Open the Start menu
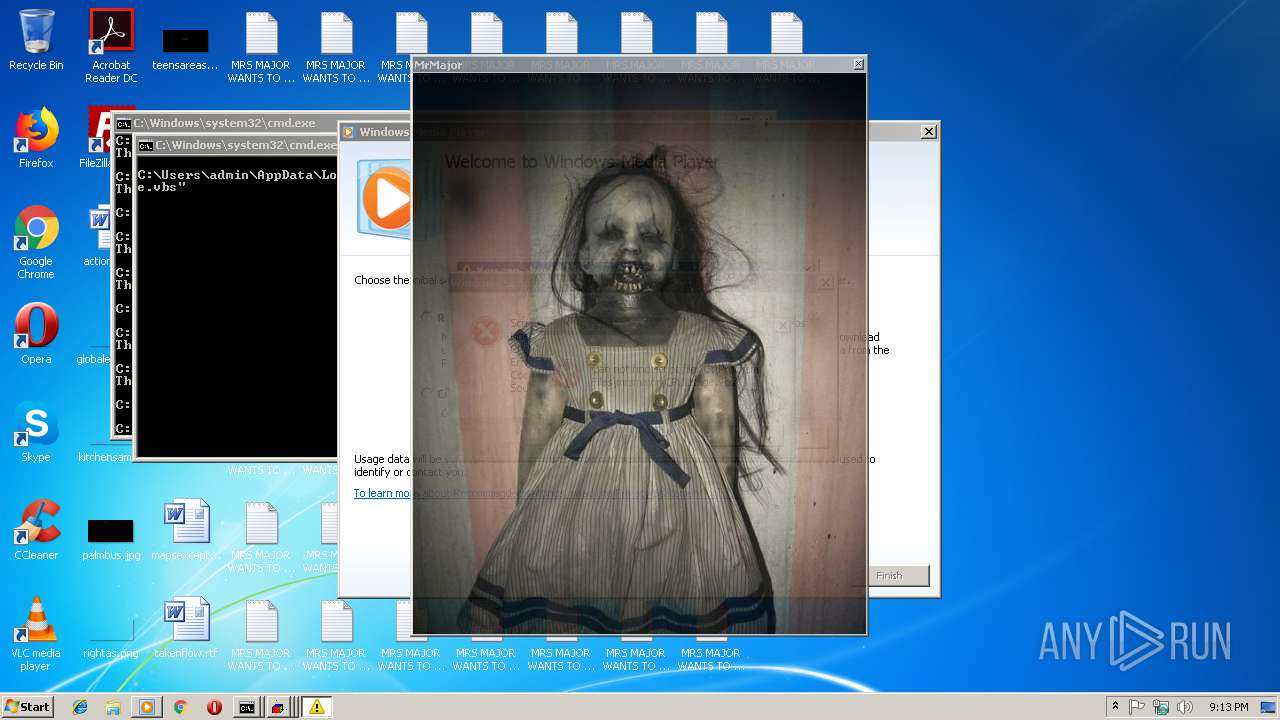The image size is (1280, 720). [x=28, y=707]
